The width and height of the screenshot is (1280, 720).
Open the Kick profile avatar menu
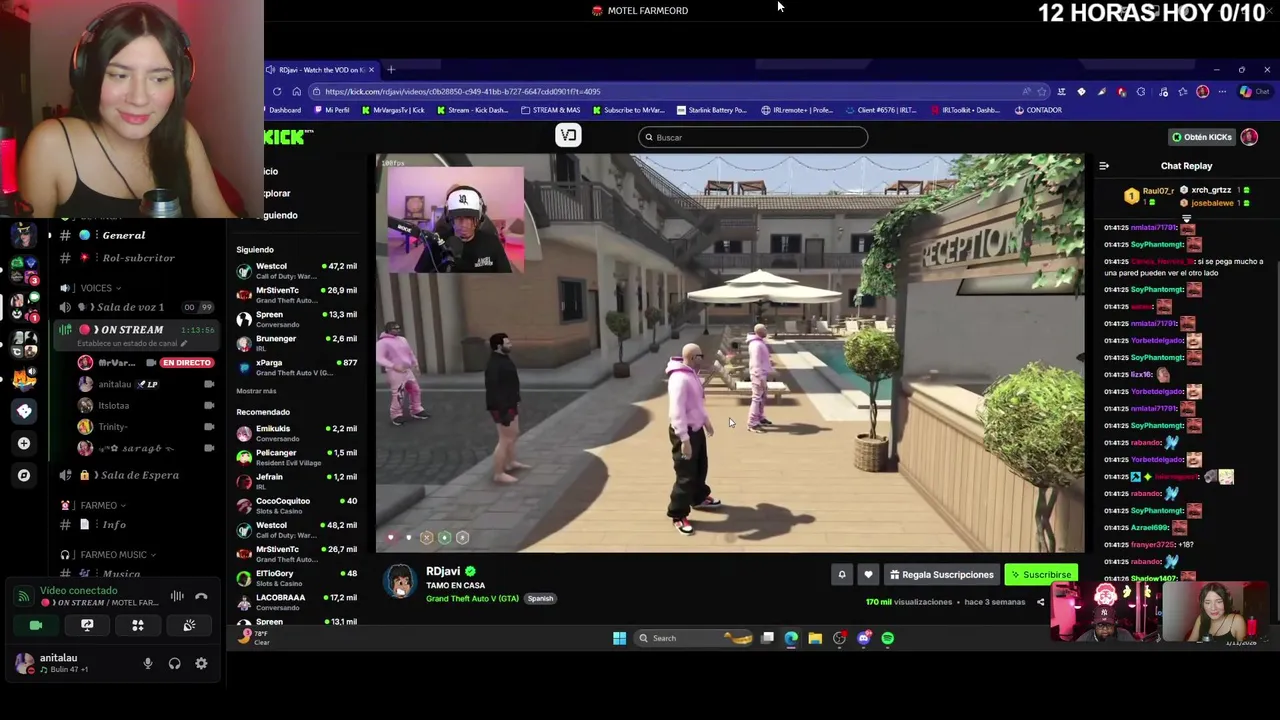point(1249,137)
